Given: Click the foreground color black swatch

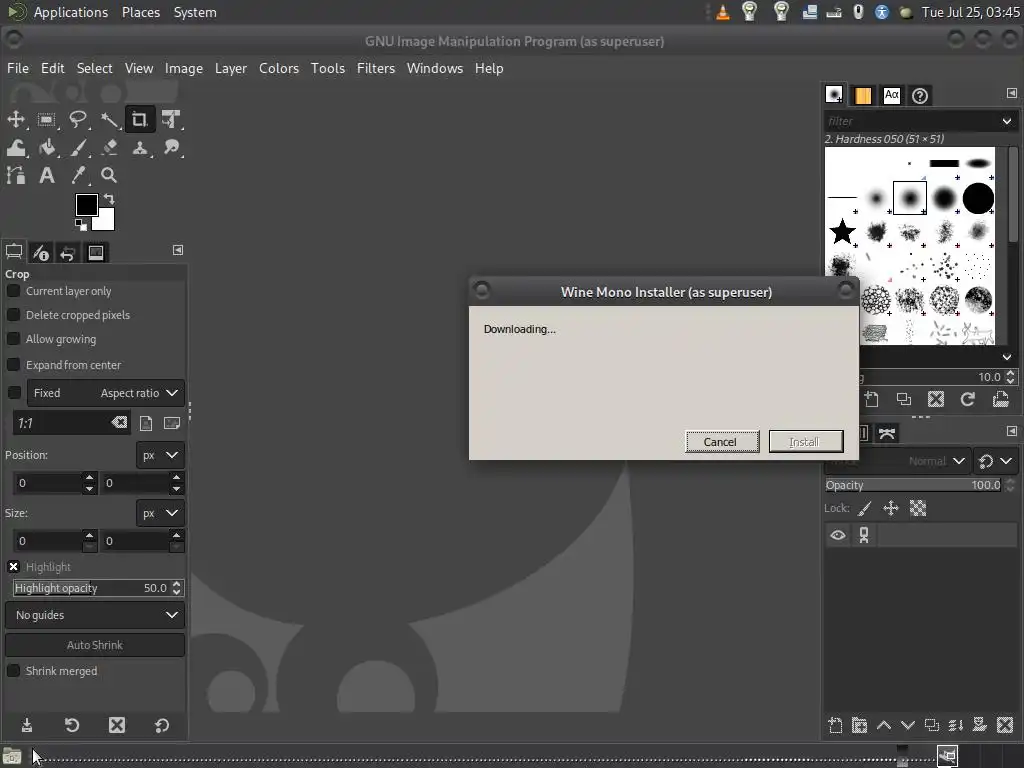Looking at the screenshot, I should (86, 204).
